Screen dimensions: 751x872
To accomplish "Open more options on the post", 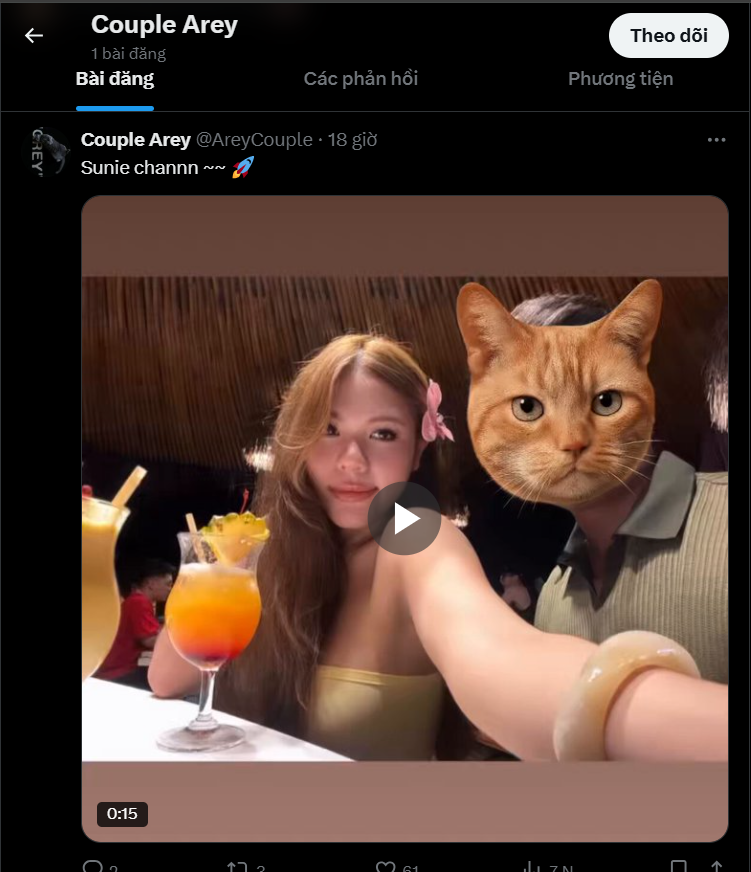I will [x=714, y=140].
